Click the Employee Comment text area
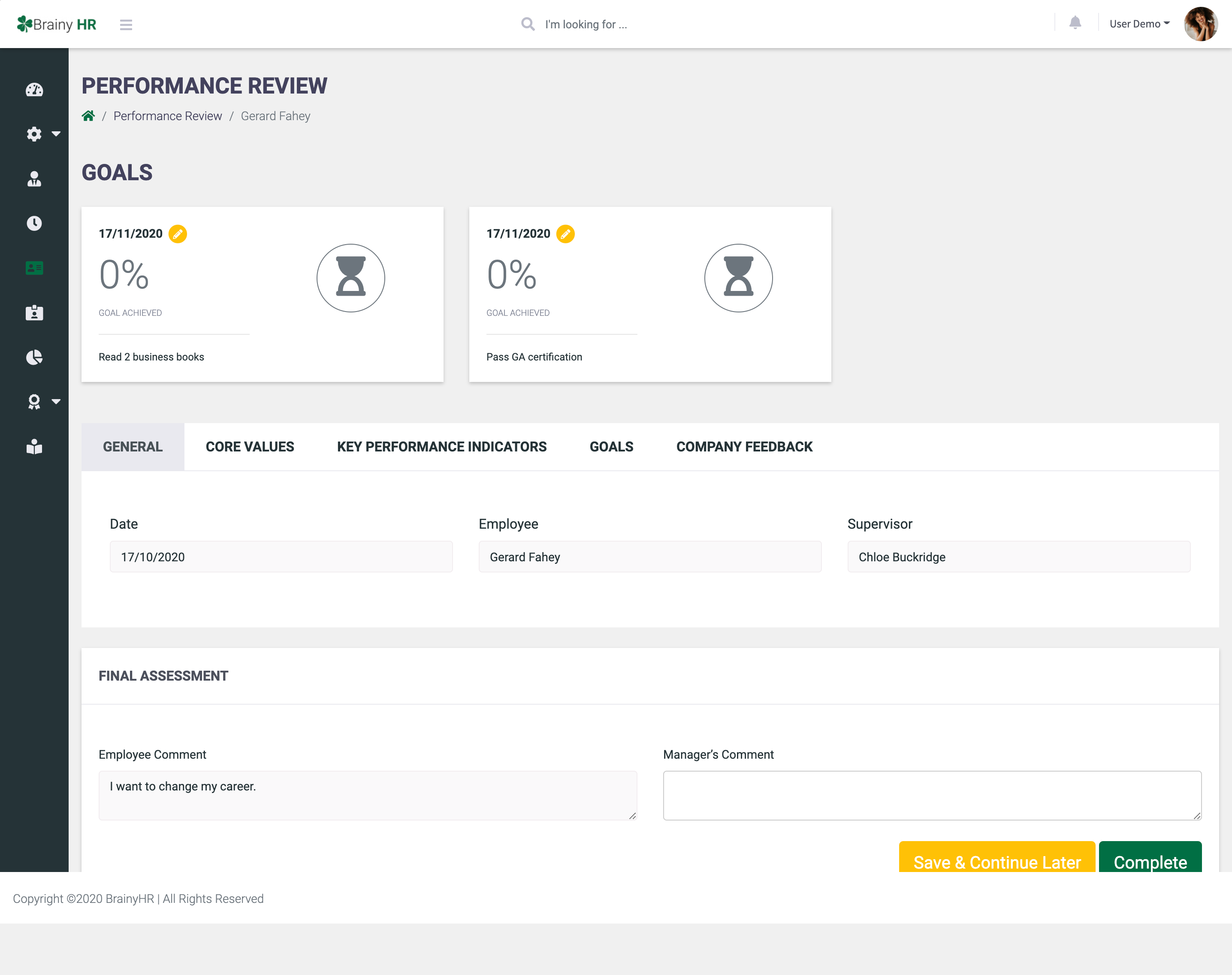This screenshot has width=1232, height=975. (368, 796)
